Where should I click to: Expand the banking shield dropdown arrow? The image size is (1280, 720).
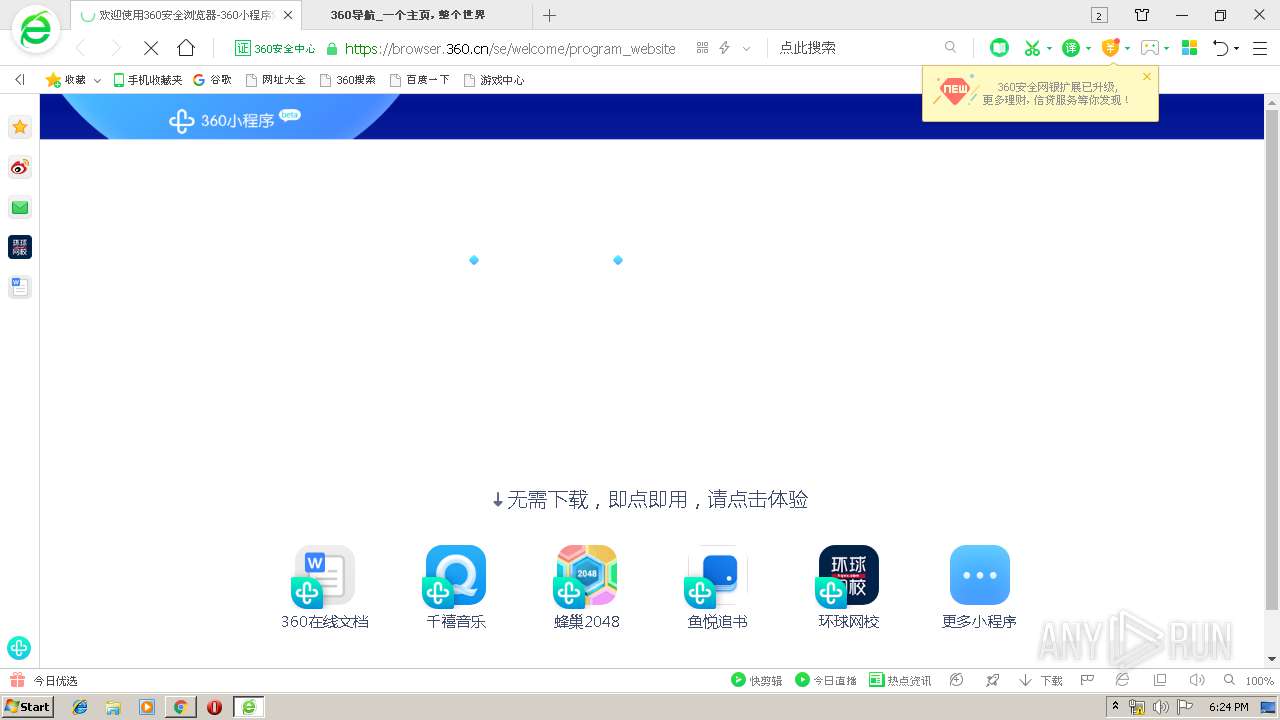point(1127,48)
